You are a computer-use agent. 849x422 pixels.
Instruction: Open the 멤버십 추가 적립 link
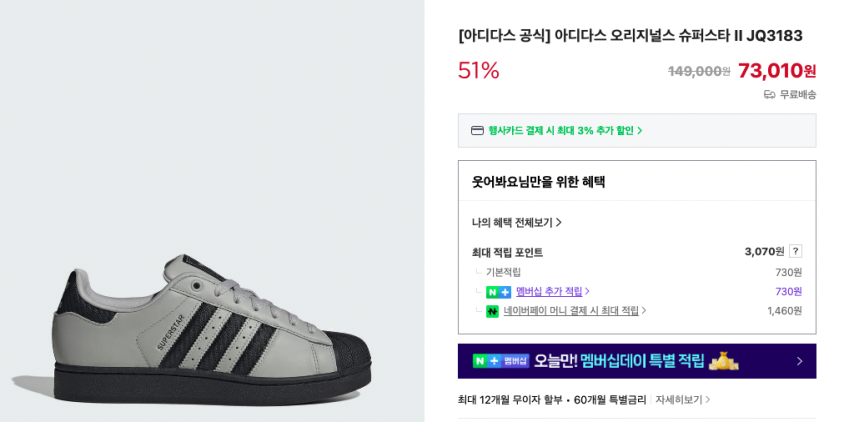pos(552,292)
